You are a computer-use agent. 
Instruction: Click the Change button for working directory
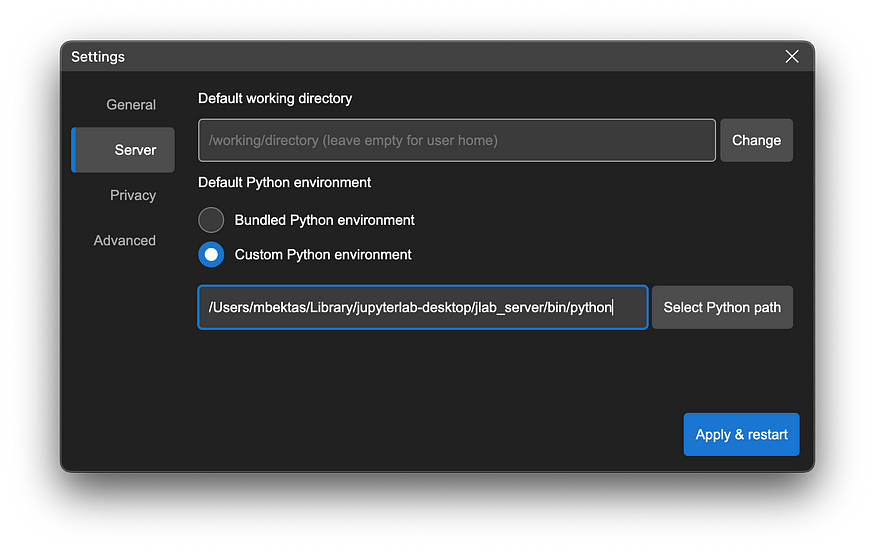tap(756, 140)
